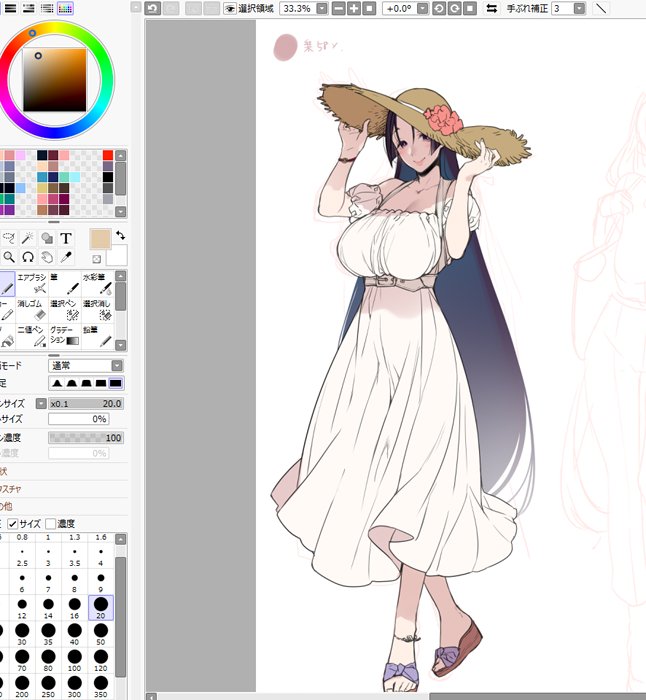Choose the 筆 brush tool
This screenshot has height=700, width=646.
point(65,283)
